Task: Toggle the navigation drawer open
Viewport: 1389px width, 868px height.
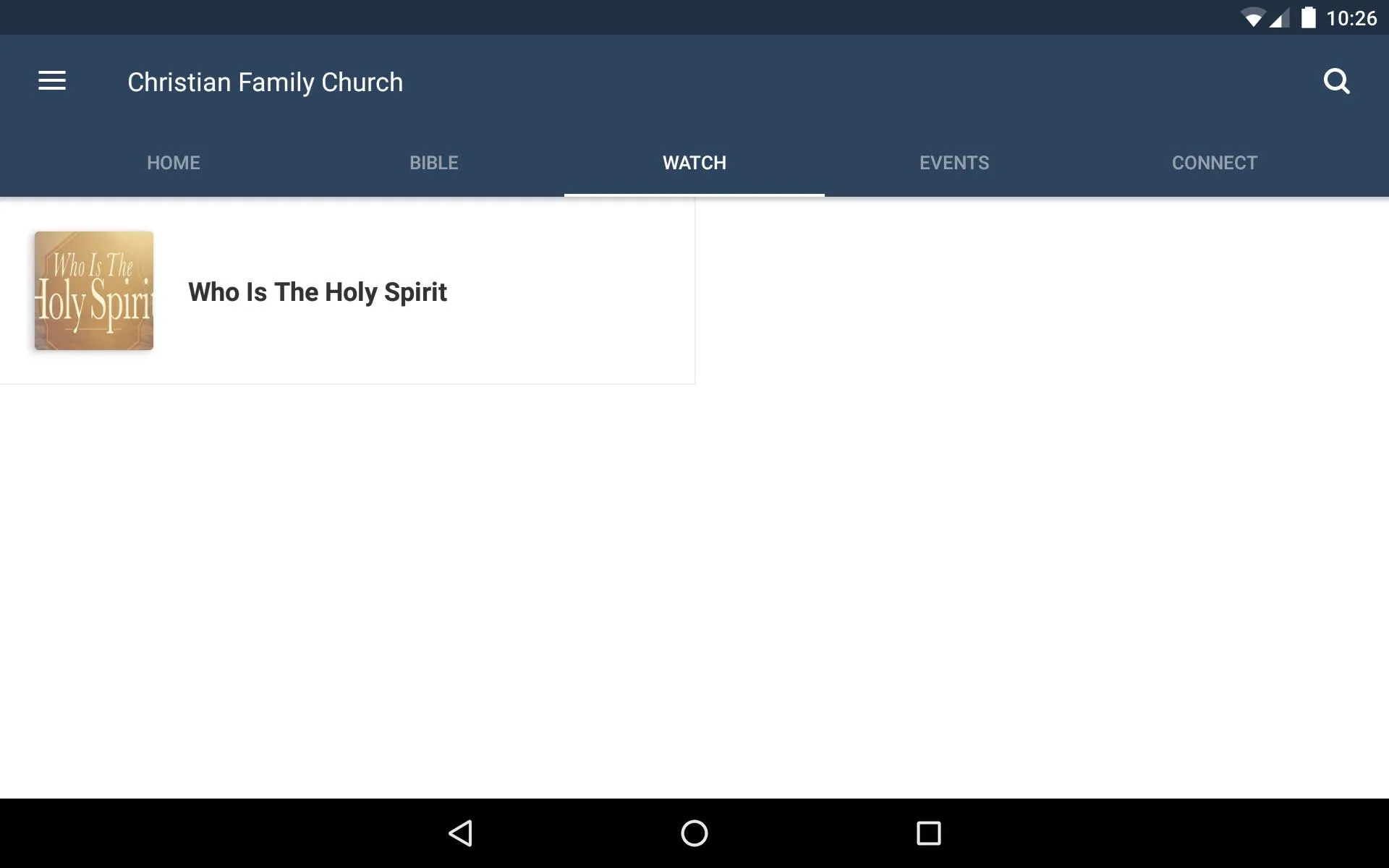Action: point(52,81)
